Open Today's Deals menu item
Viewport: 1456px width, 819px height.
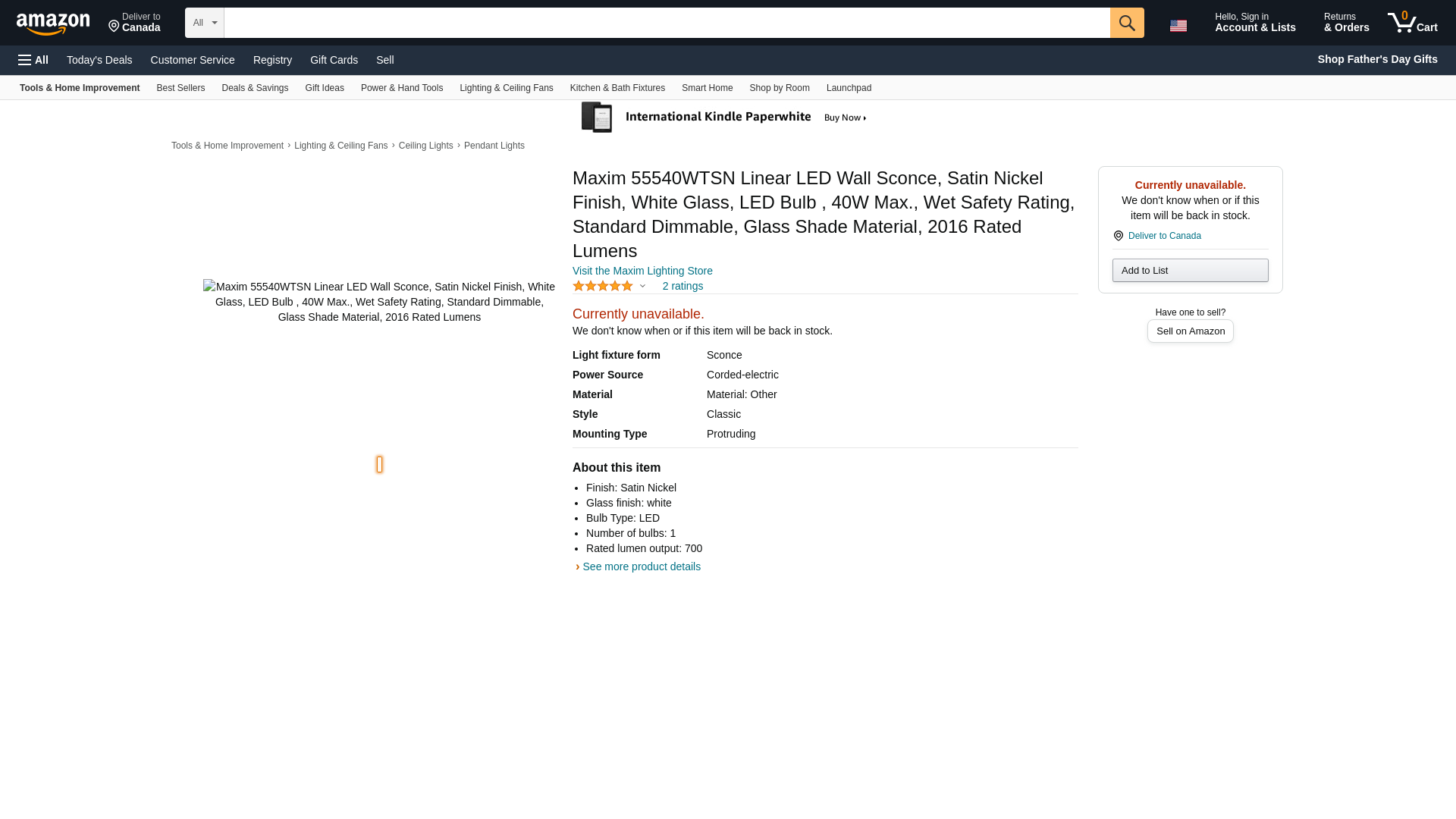click(x=99, y=60)
